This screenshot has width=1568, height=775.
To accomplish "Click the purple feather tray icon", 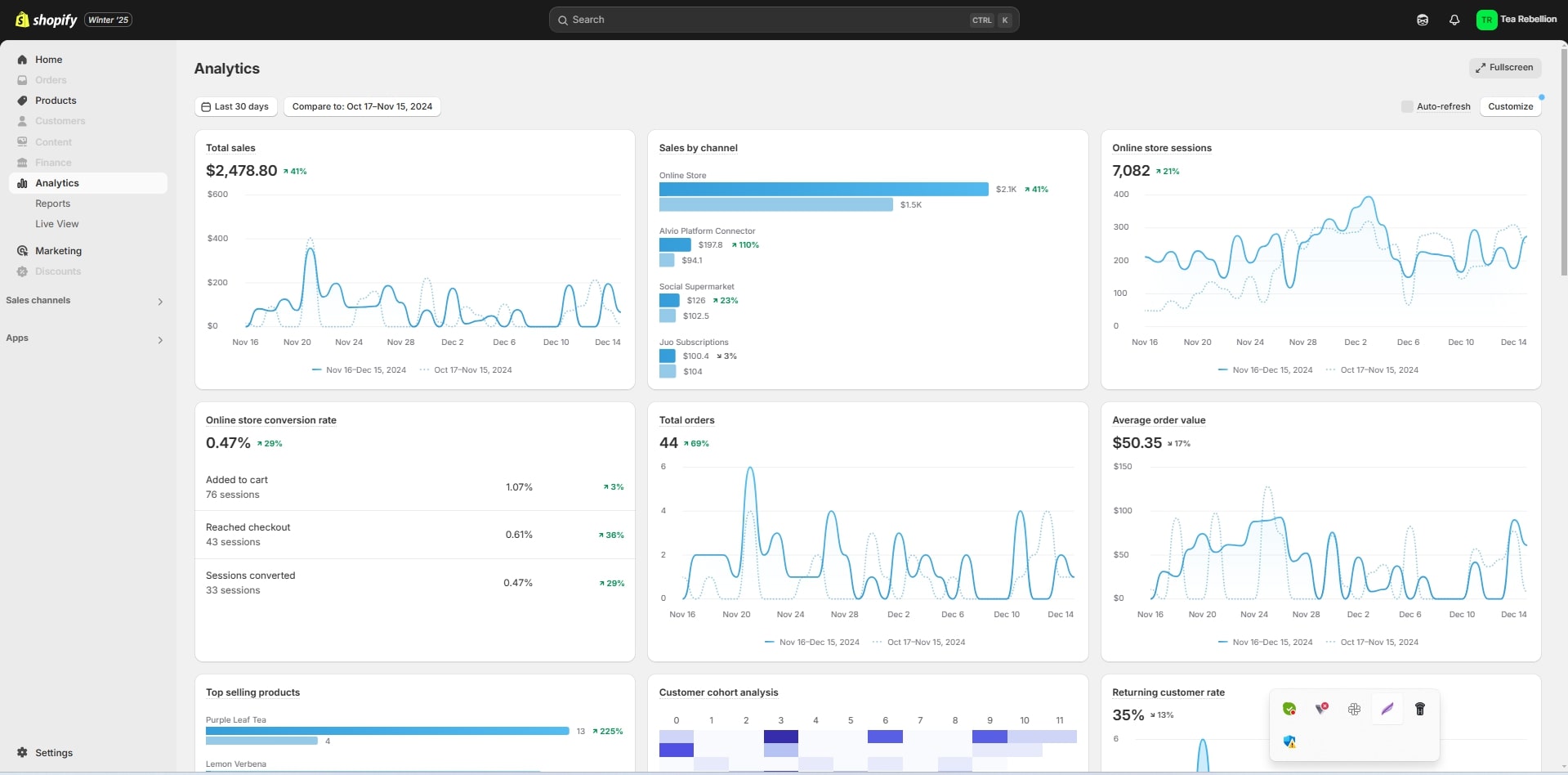I will pos(1387,709).
